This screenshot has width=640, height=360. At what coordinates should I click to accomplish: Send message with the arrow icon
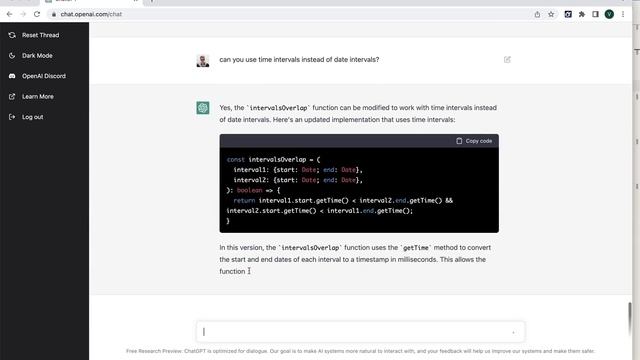point(513,332)
